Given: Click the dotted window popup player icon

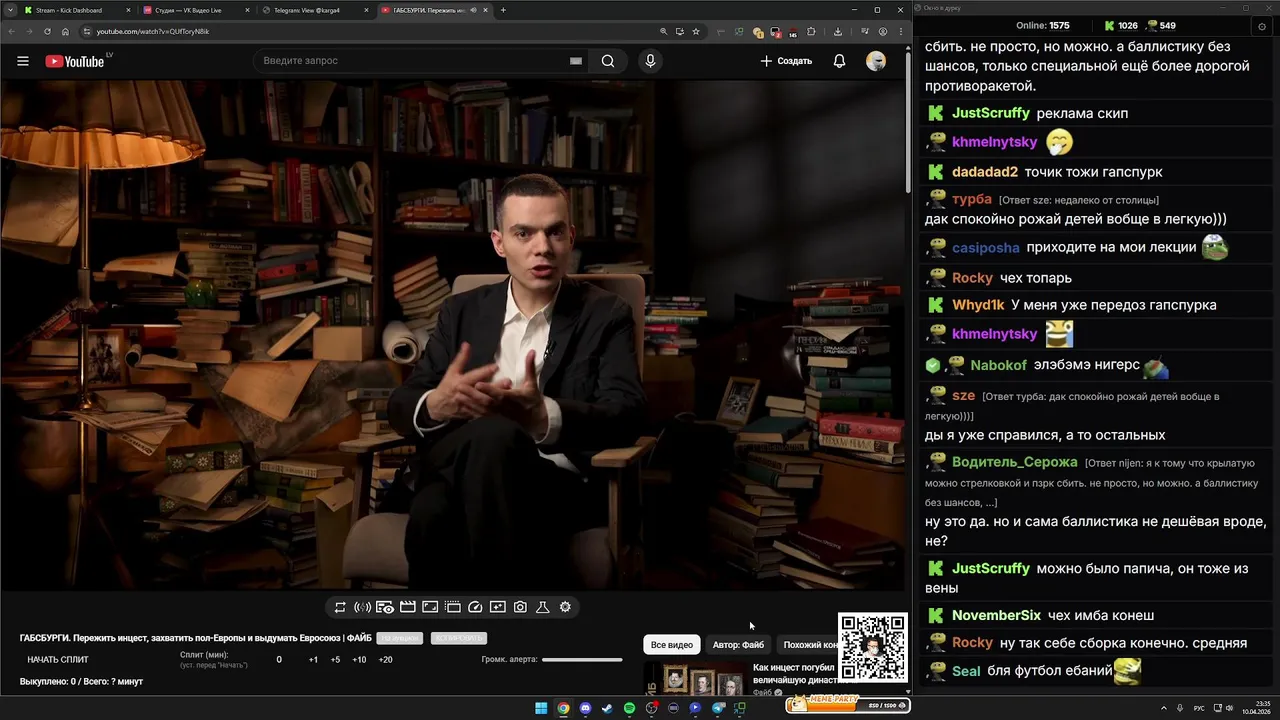Looking at the screenshot, I should click(x=452, y=607).
